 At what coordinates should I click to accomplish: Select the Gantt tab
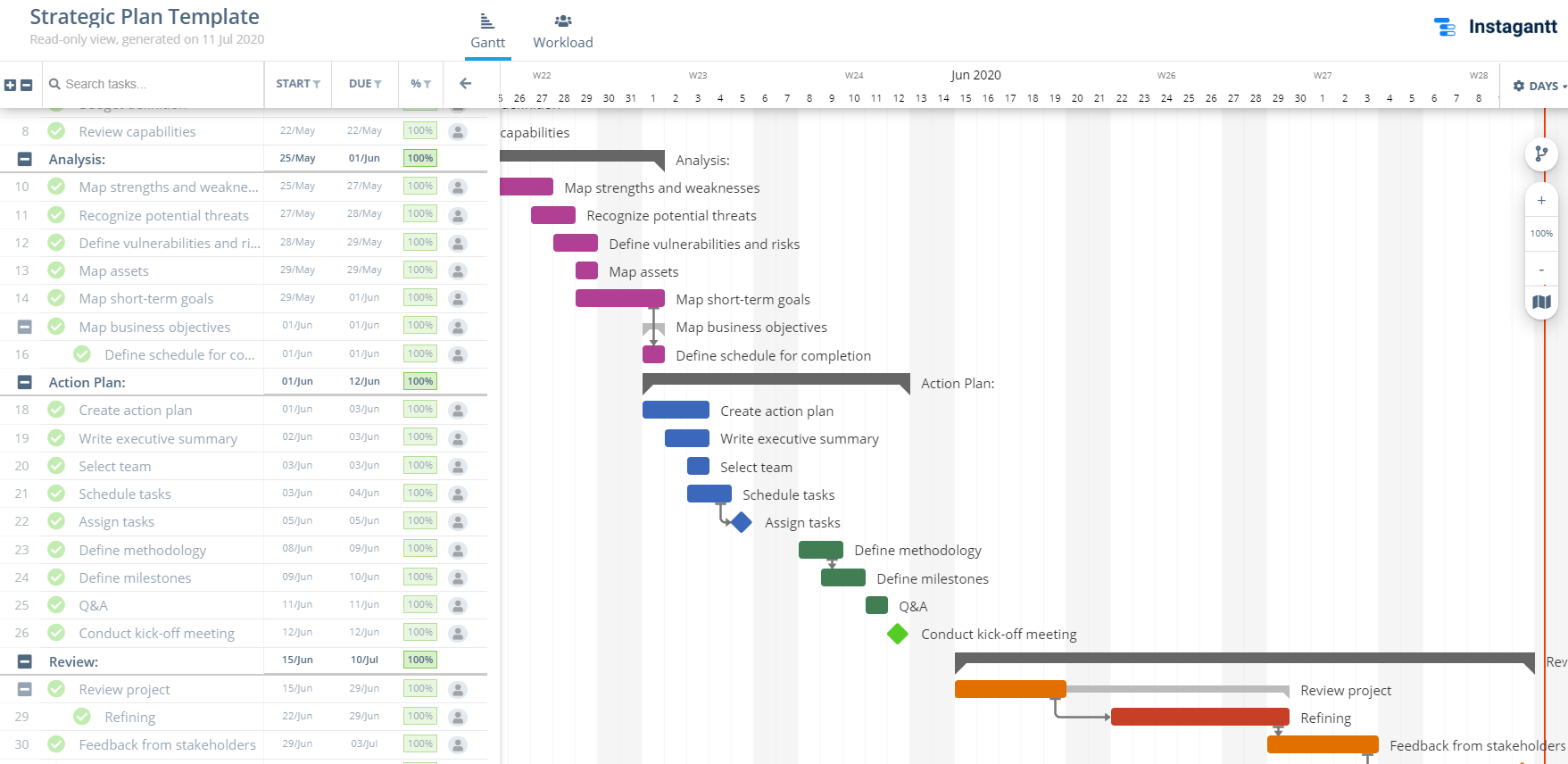click(487, 31)
